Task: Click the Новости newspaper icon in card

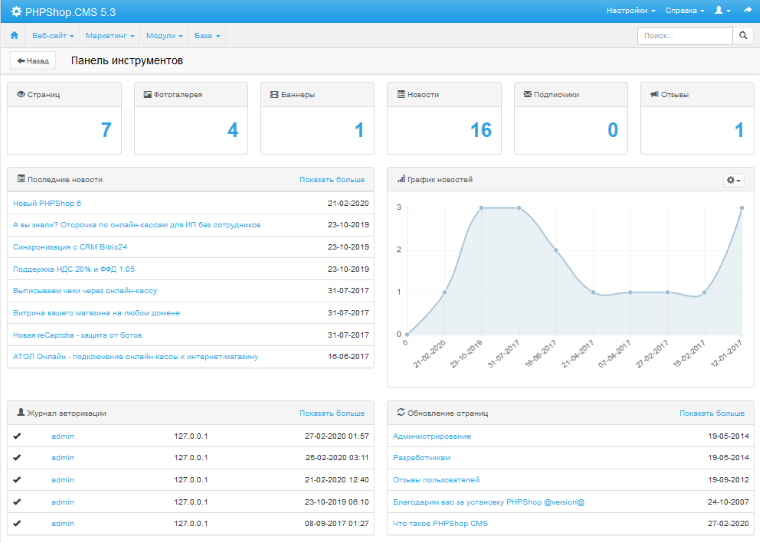Action: tap(401, 94)
